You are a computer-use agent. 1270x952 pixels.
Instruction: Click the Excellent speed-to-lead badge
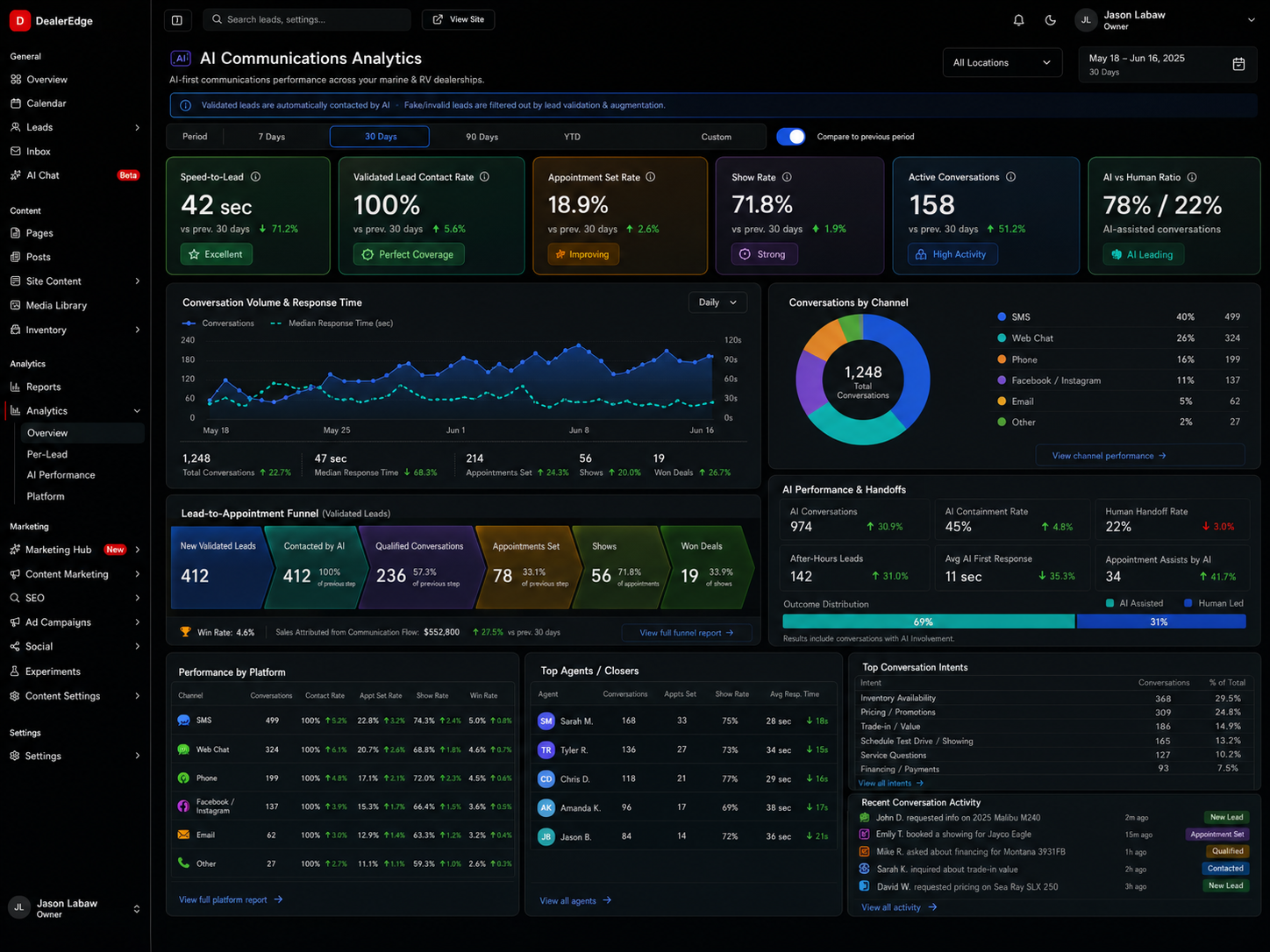click(216, 254)
